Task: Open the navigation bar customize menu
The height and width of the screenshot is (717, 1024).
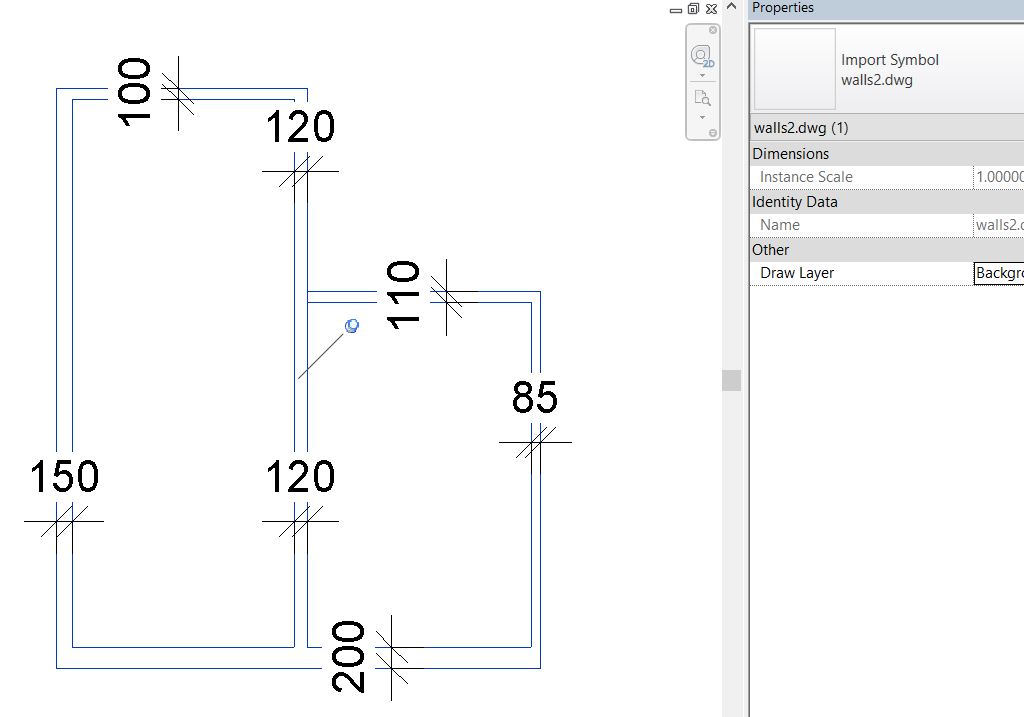Action: click(x=712, y=133)
